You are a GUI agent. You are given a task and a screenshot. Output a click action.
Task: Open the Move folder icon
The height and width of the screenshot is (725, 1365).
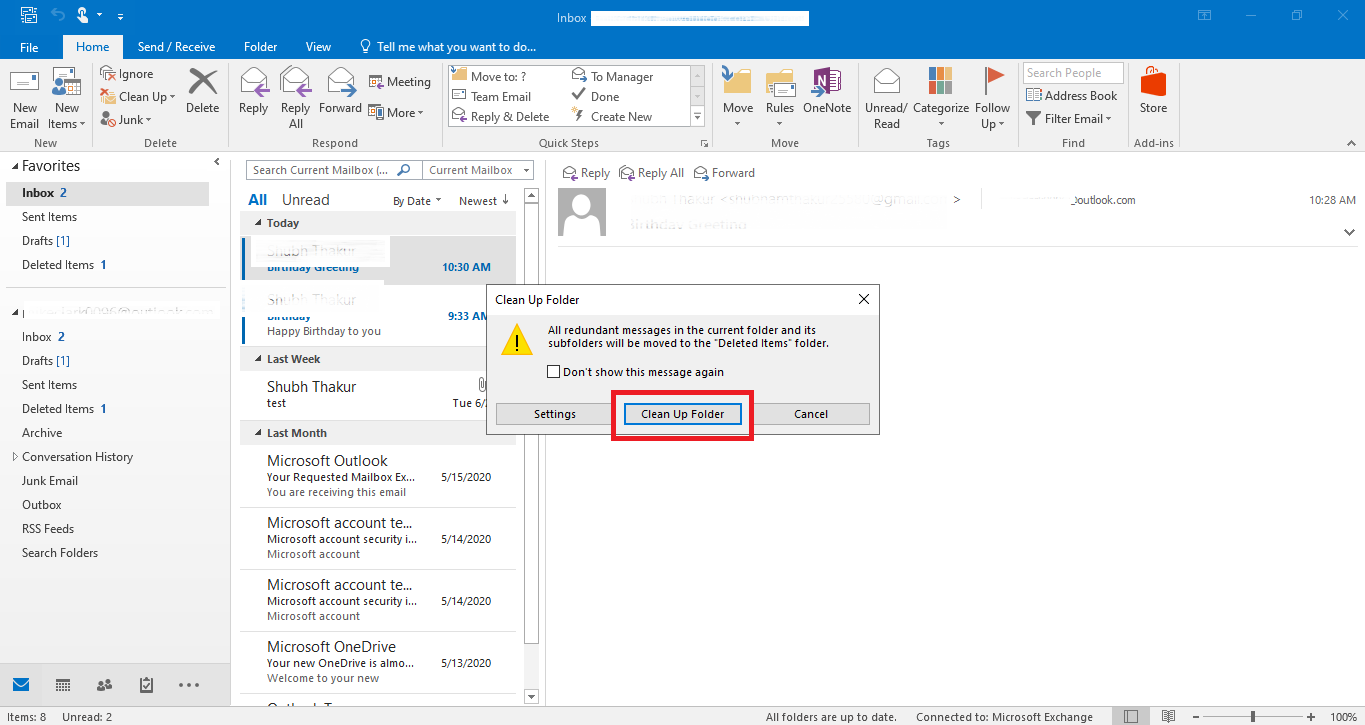pyautogui.click(x=737, y=82)
